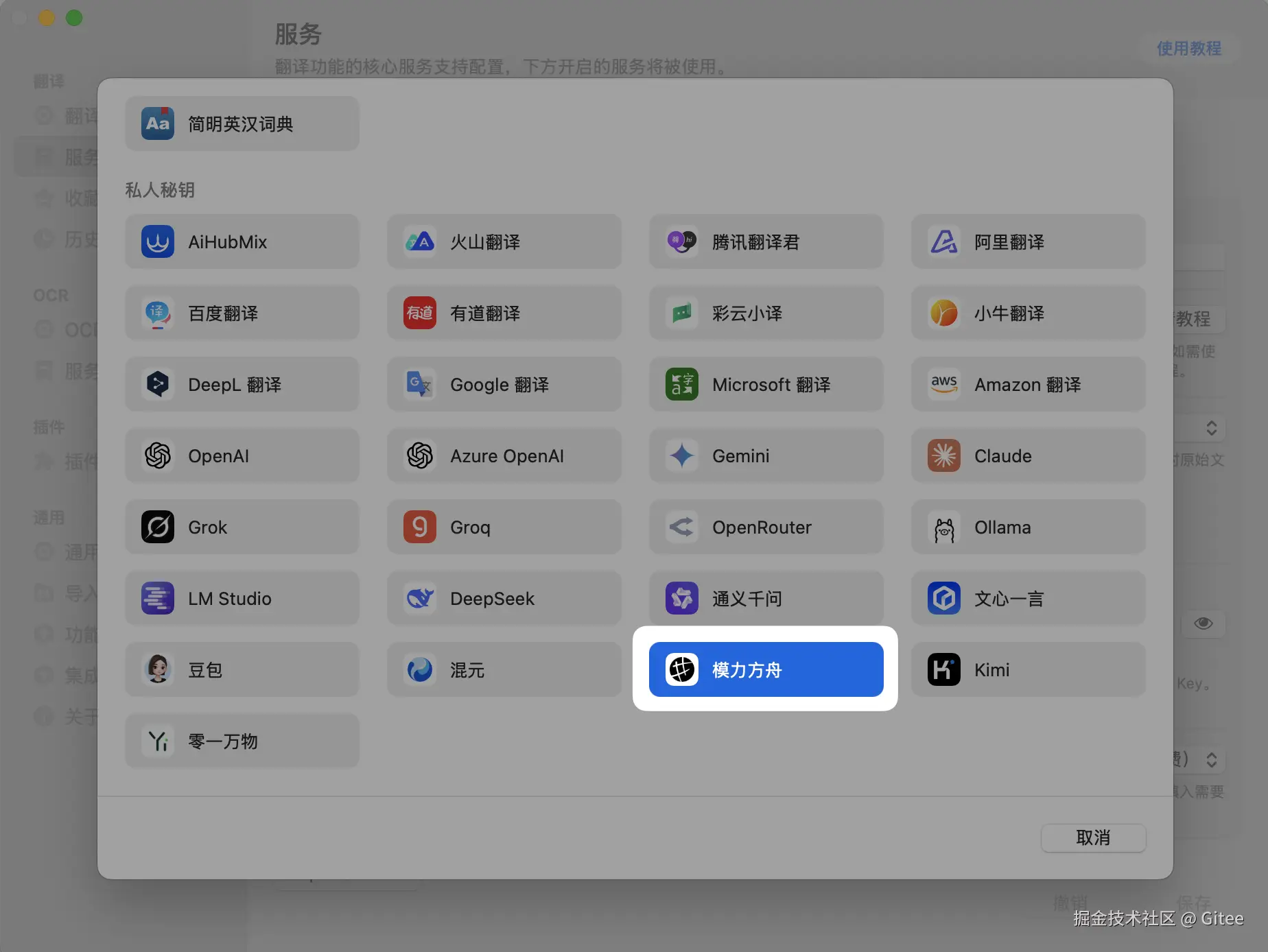
Task: Pick the Kimi service
Action: [x=1029, y=670]
